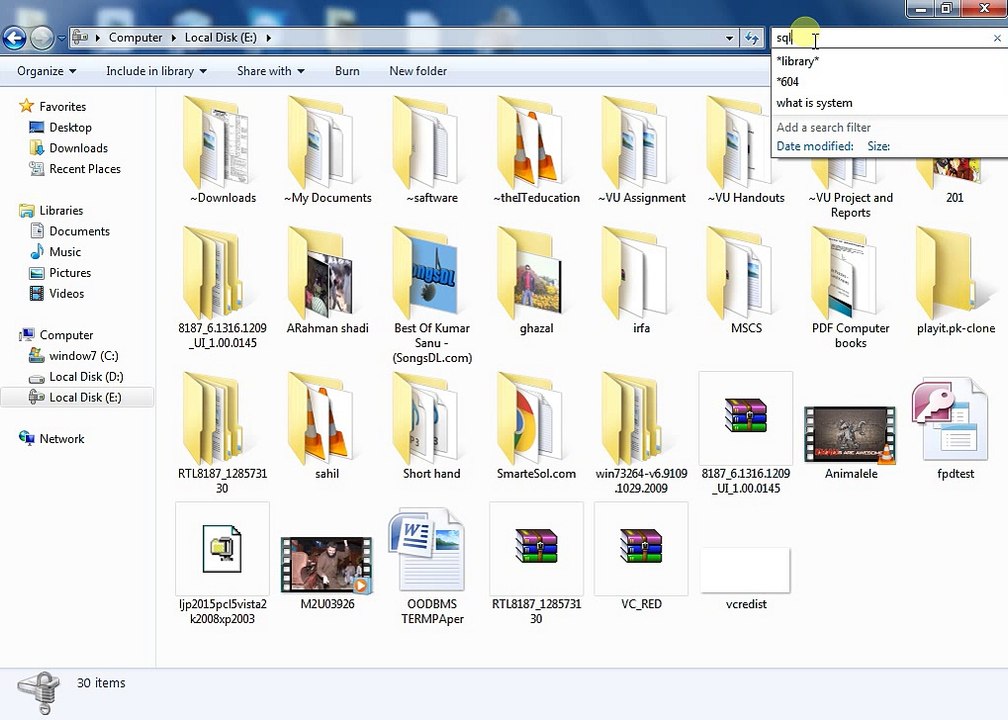
Task: Clear the search box with X
Action: coord(997,39)
